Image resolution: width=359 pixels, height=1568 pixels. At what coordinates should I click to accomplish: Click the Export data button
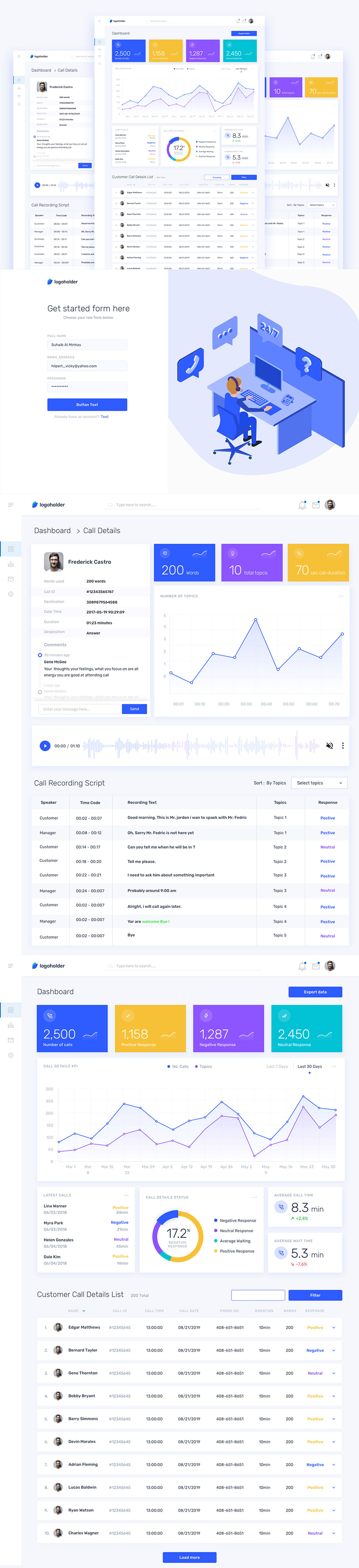(x=315, y=992)
